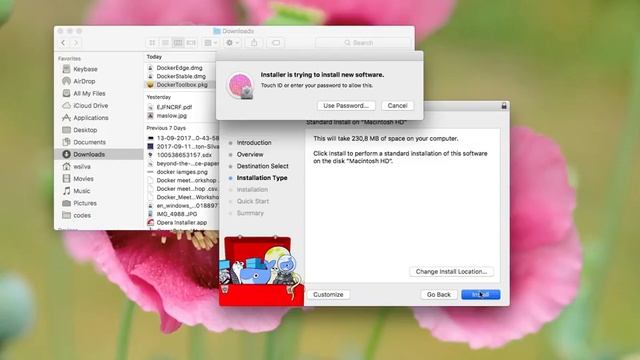
Task: Click Overview installer step
Action: (250, 154)
